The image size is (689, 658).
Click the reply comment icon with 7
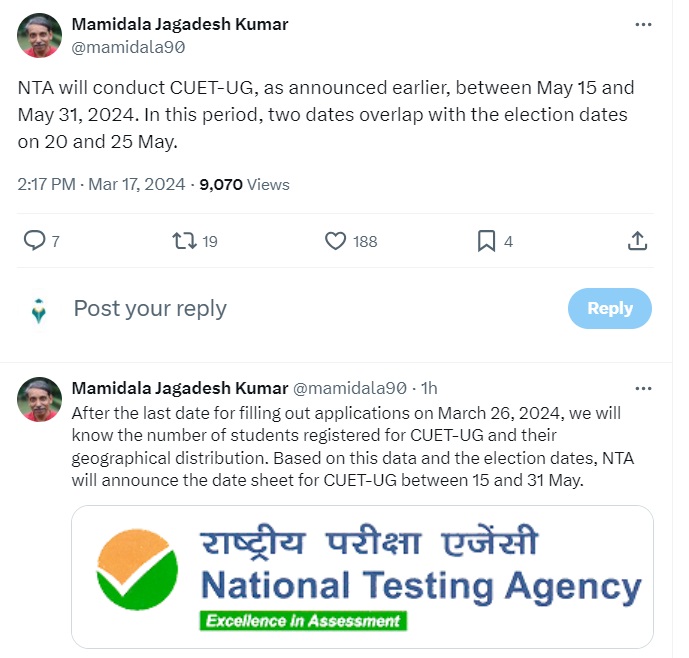(x=35, y=241)
